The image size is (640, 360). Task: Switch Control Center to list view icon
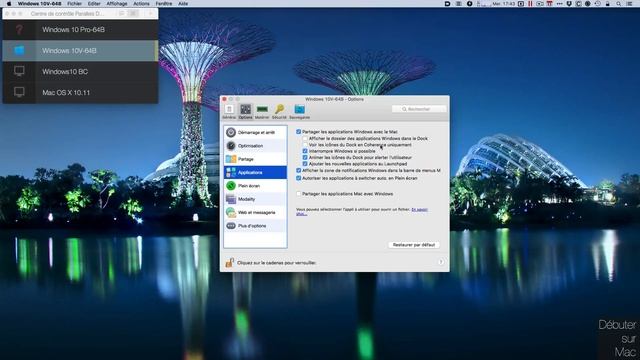tap(122, 13)
